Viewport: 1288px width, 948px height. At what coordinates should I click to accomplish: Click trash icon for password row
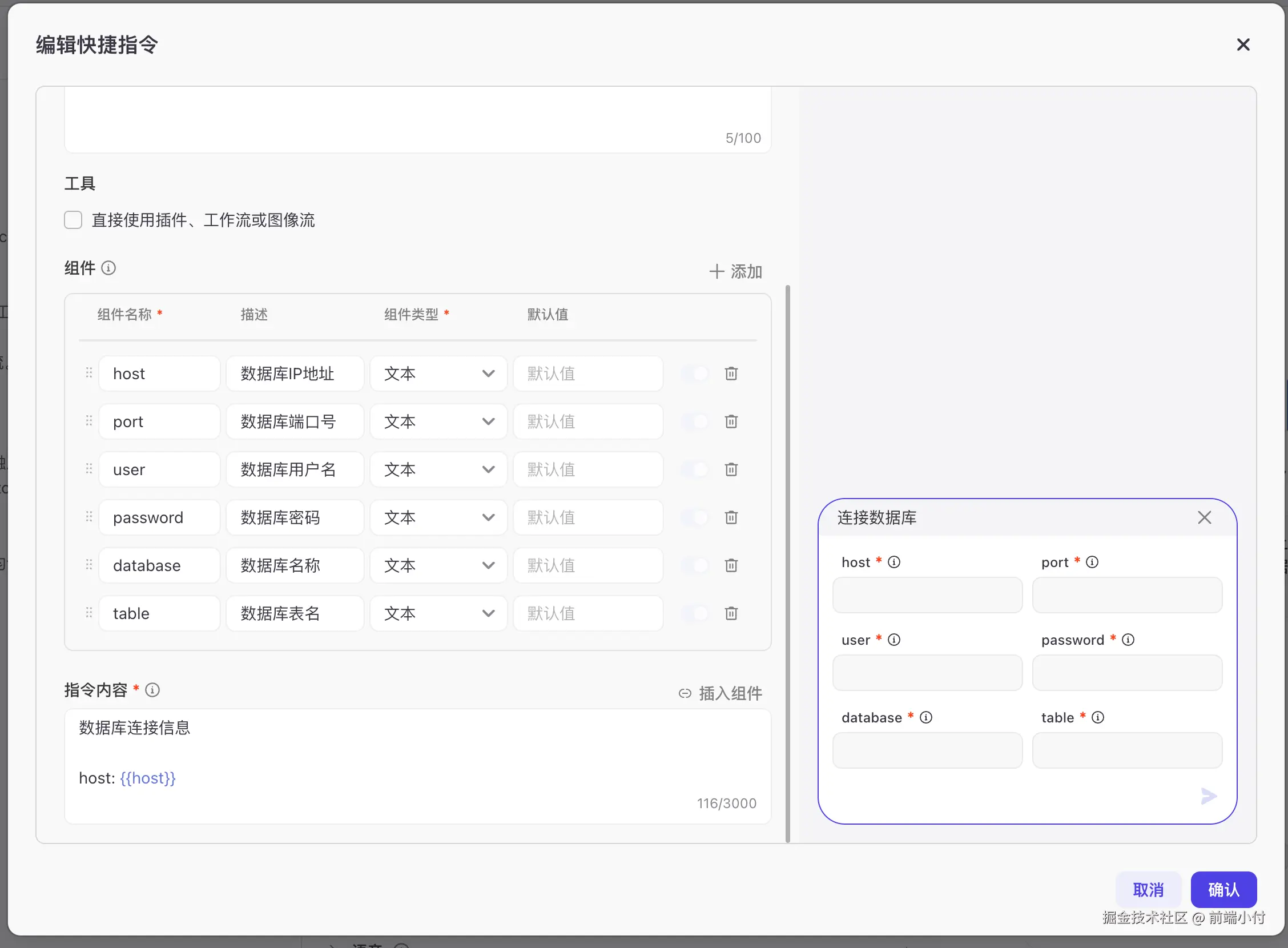click(731, 517)
